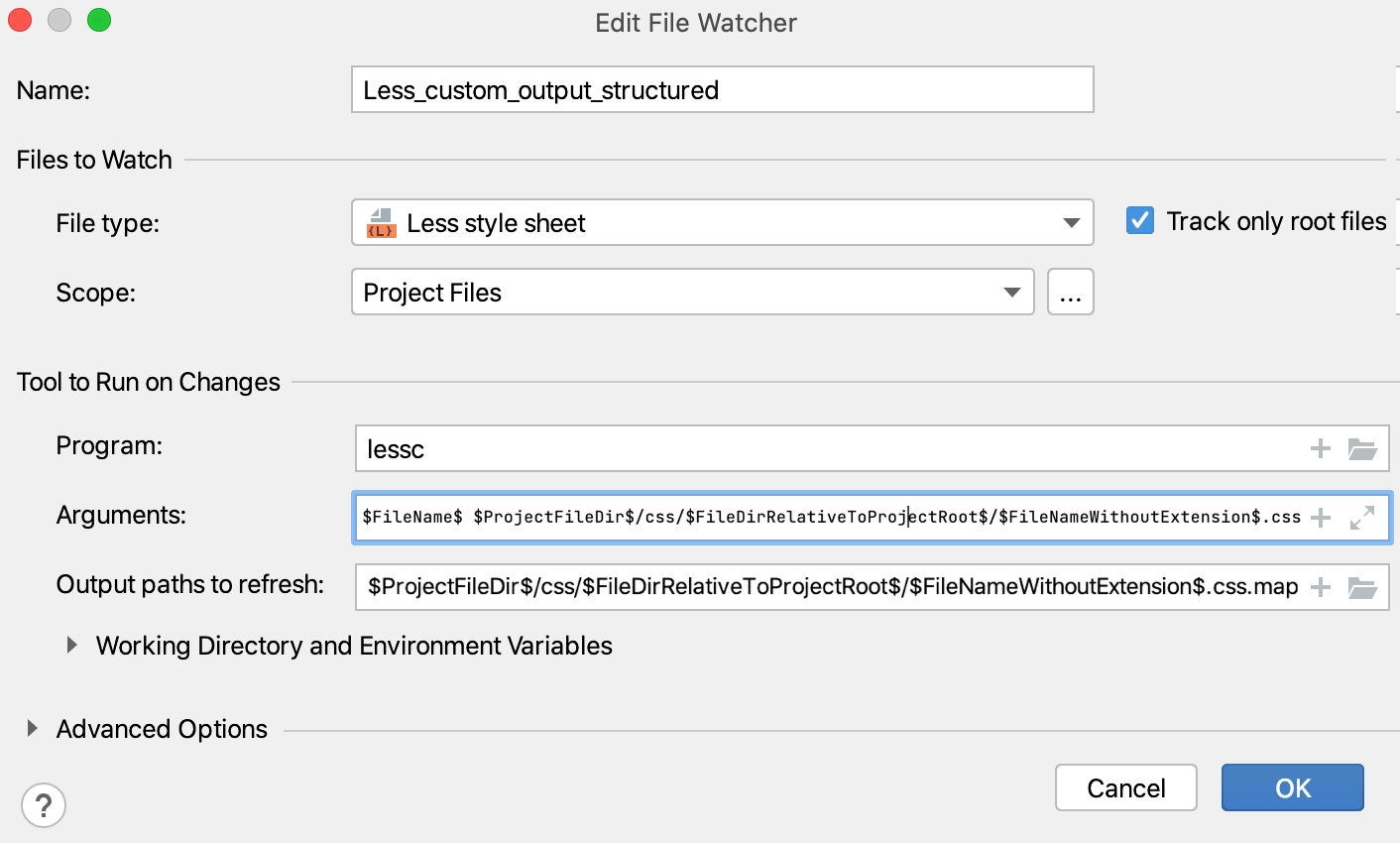Insert a macro into the Arguments field
Screen dimensions: 1400x843
pyautogui.click(x=1320, y=518)
